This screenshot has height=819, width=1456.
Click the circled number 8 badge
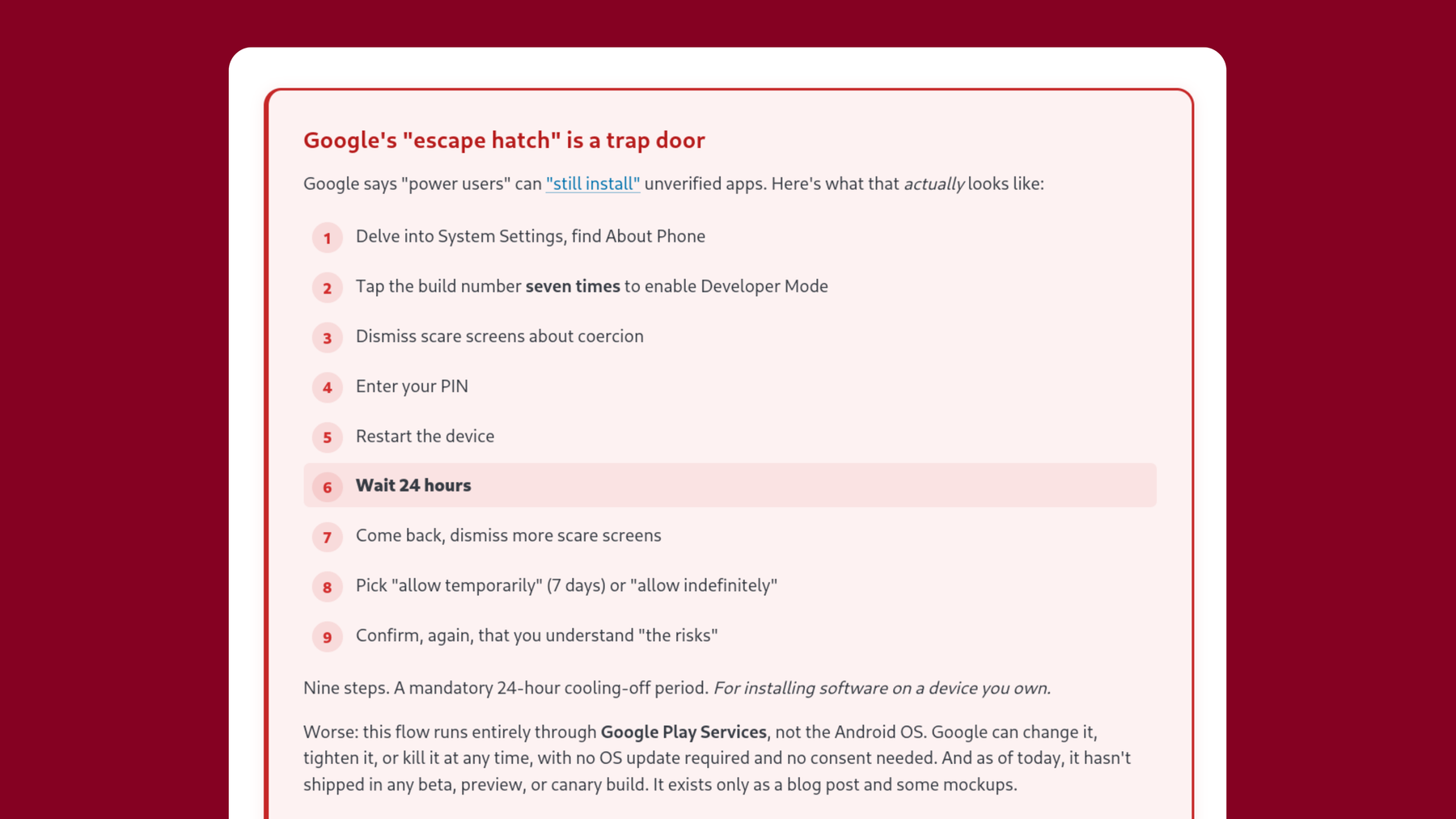(x=328, y=587)
